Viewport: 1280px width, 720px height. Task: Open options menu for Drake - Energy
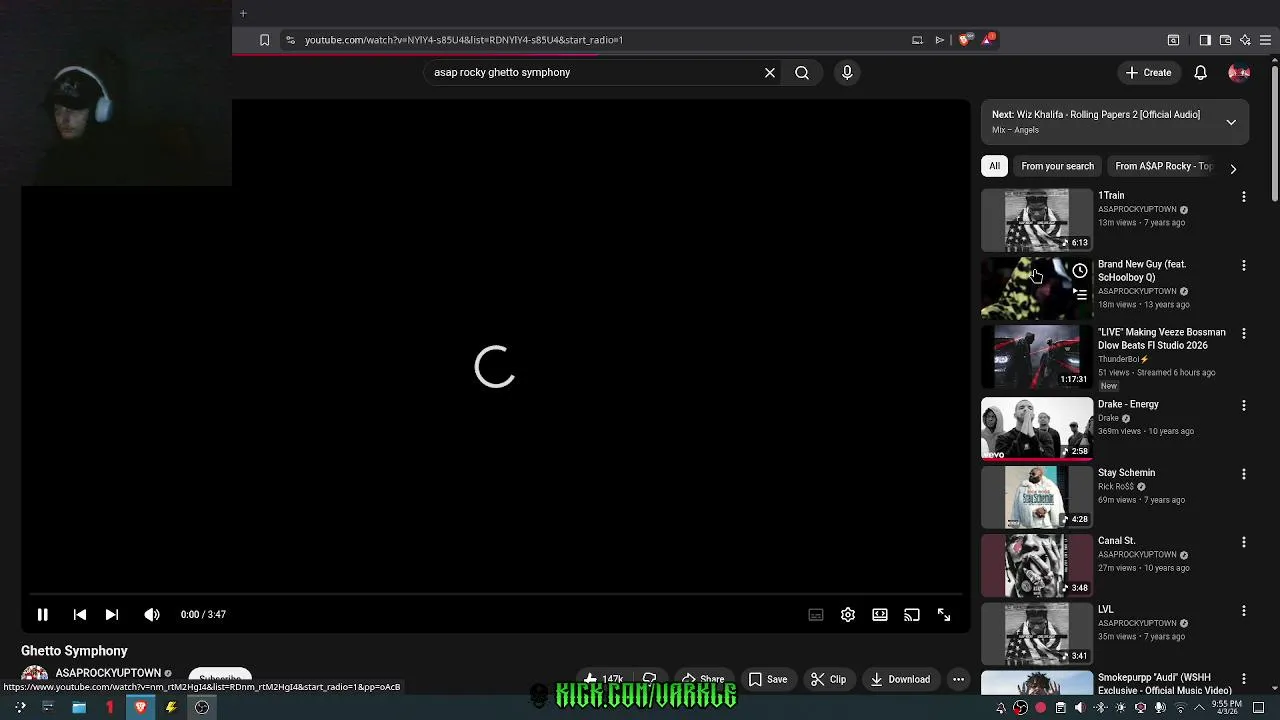(1244, 406)
